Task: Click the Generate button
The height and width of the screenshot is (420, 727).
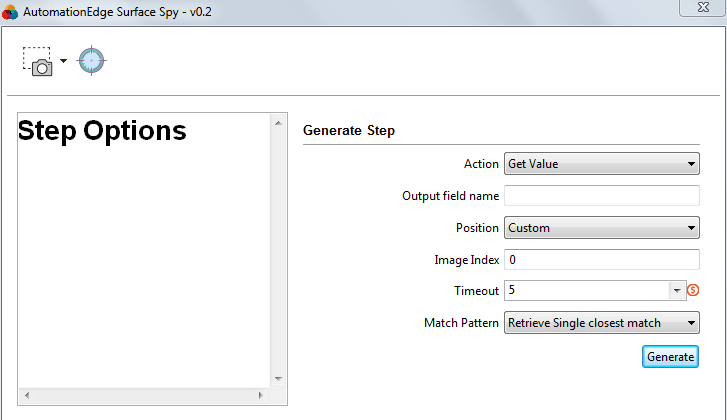Action: tap(670, 356)
